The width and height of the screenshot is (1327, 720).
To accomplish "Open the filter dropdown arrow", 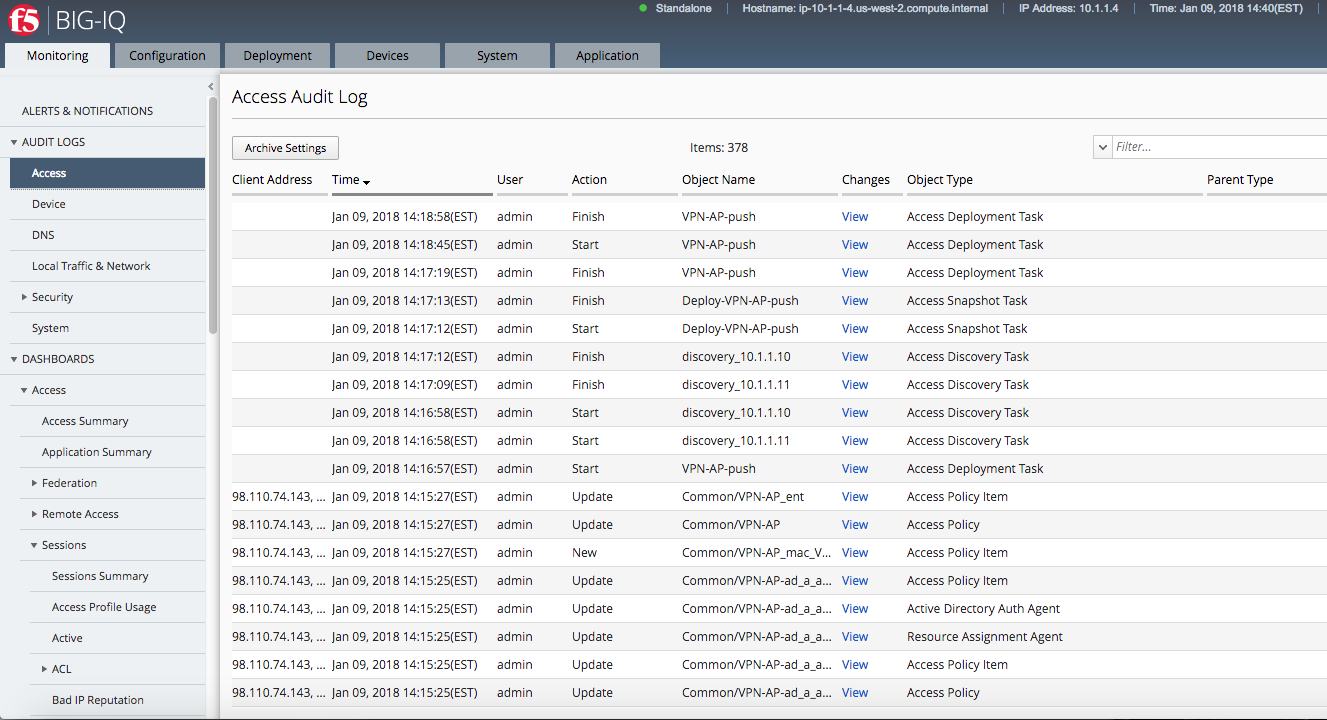I will point(1102,147).
